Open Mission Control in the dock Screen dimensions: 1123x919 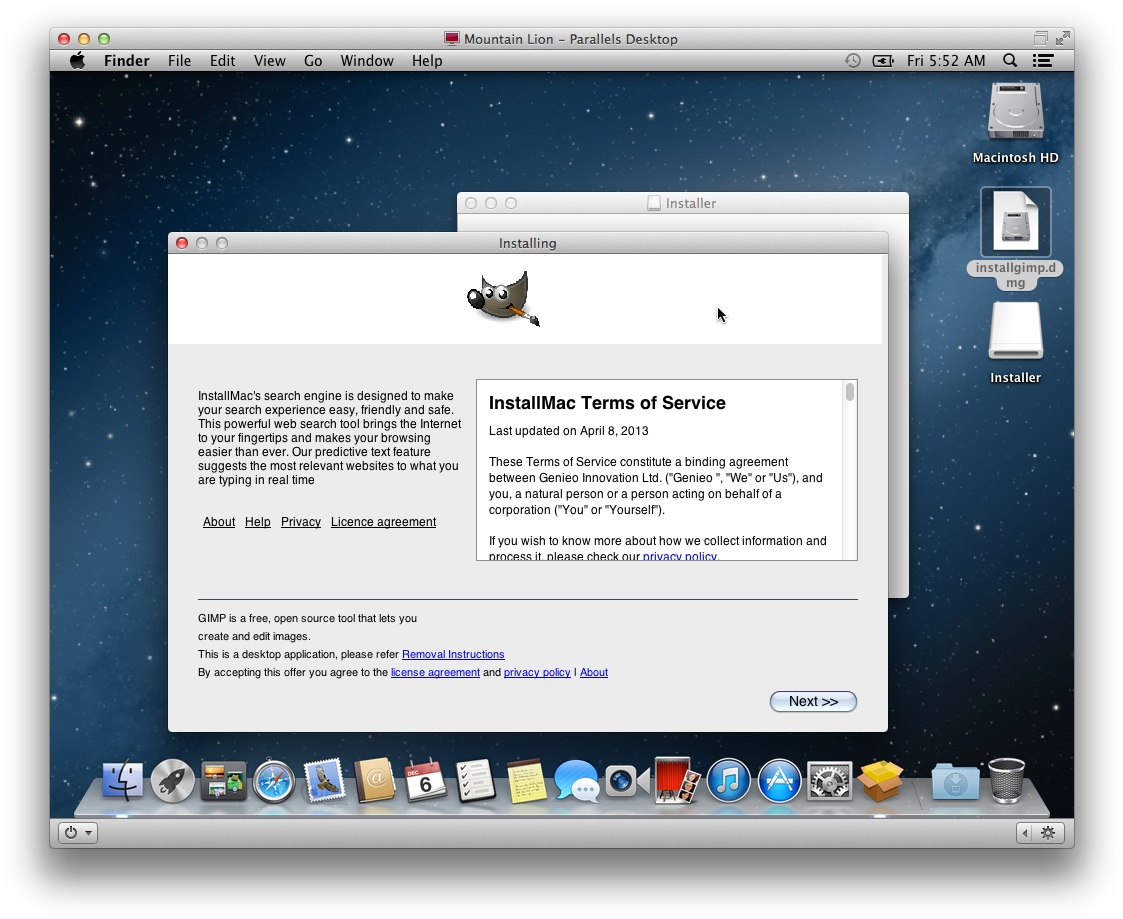click(x=223, y=780)
